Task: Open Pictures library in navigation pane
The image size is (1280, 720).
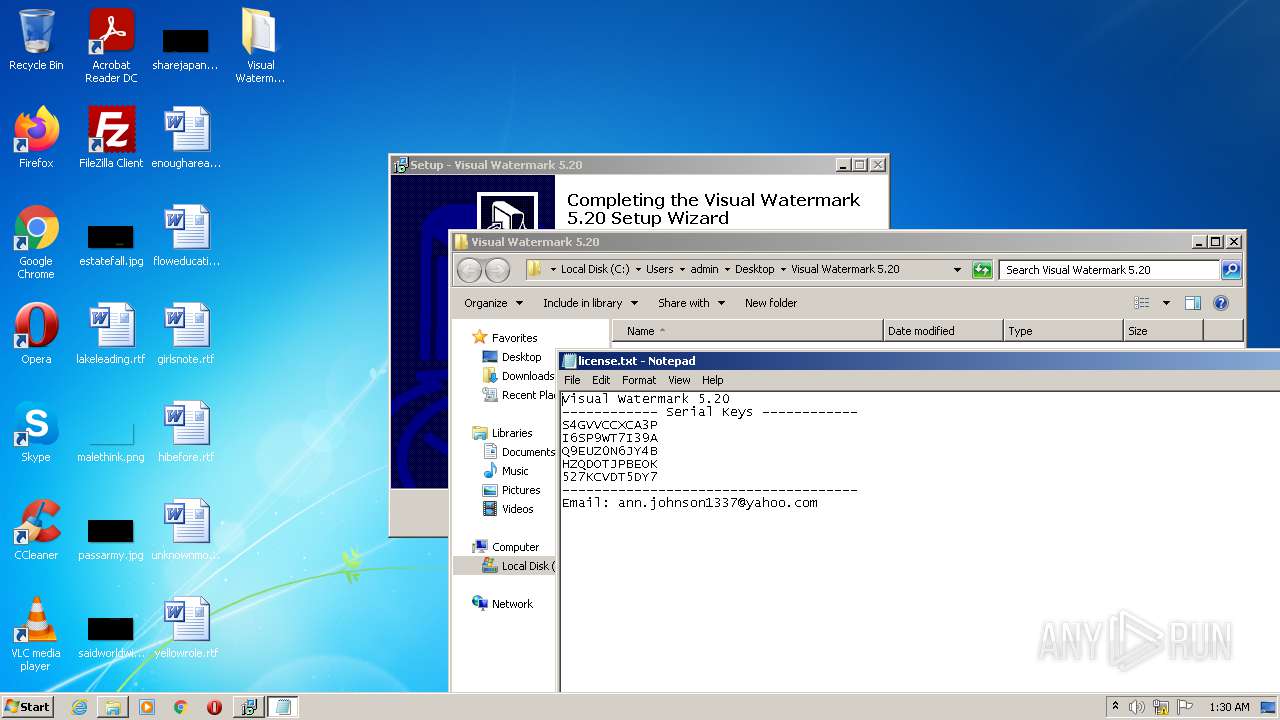Action: (x=520, y=490)
